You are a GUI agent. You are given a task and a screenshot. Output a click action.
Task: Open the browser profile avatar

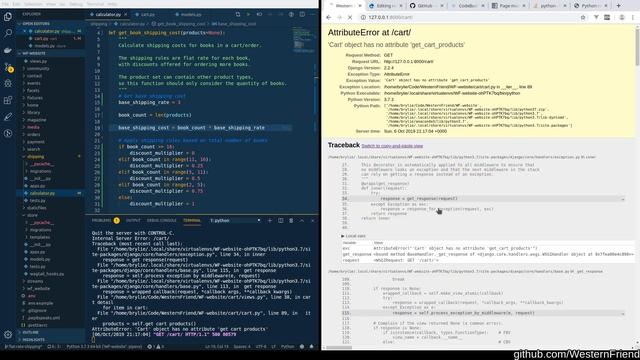click(x=622, y=18)
